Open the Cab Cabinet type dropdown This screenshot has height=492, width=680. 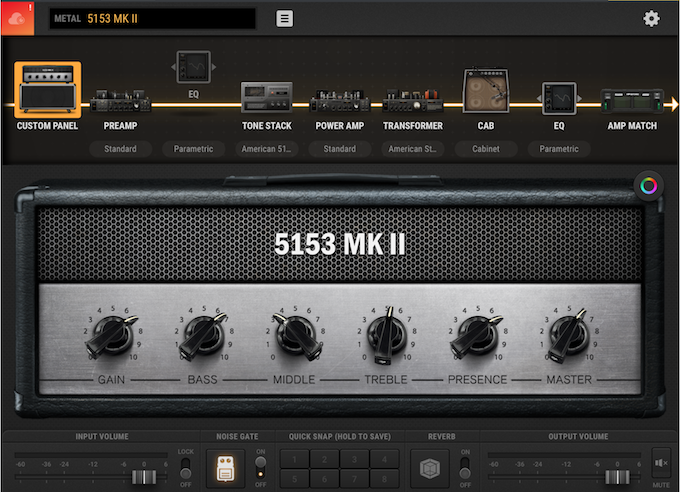pyautogui.click(x=486, y=149)
